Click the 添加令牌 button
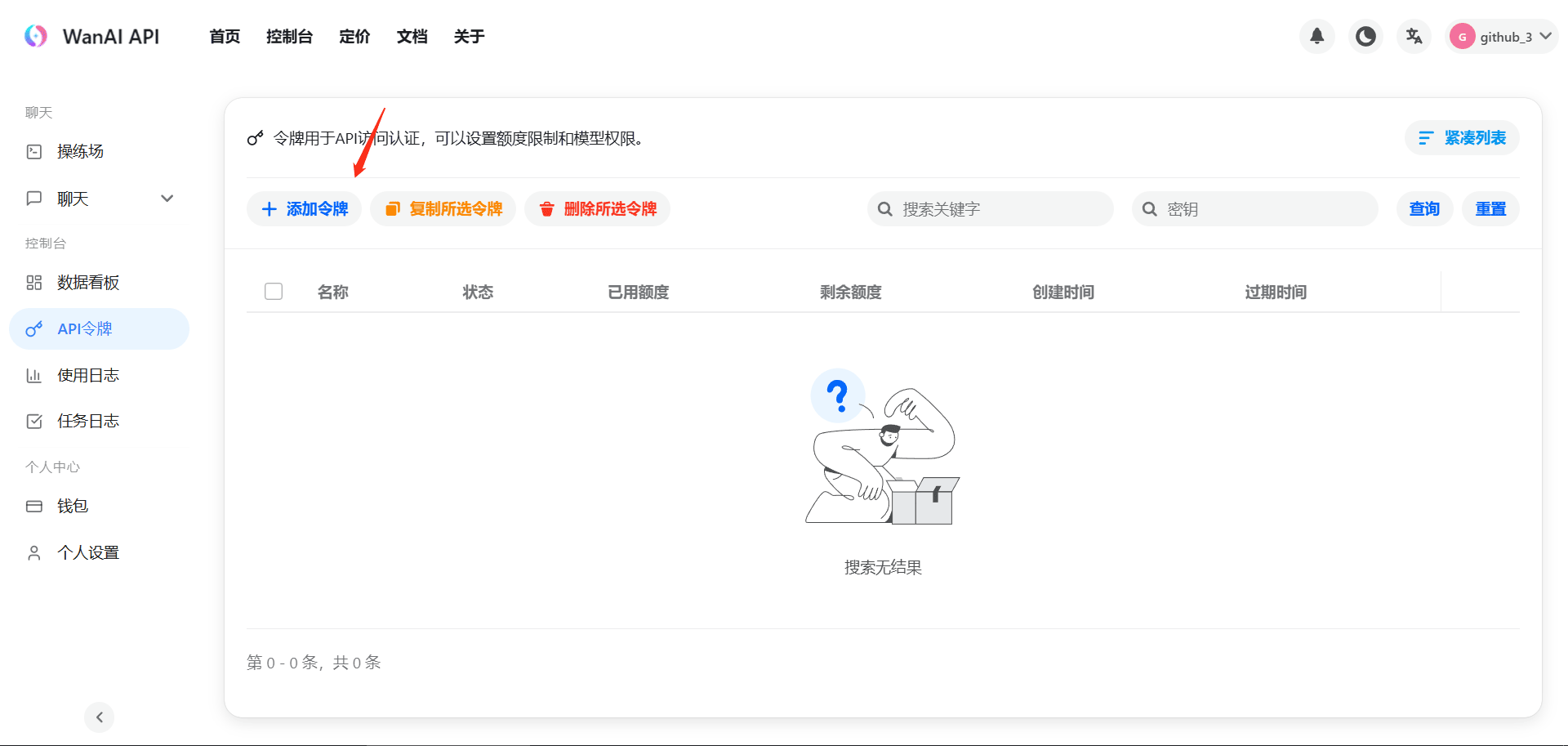Viewport: 1568px width, 746px height. pyautogui.click(x=304, y=208)
